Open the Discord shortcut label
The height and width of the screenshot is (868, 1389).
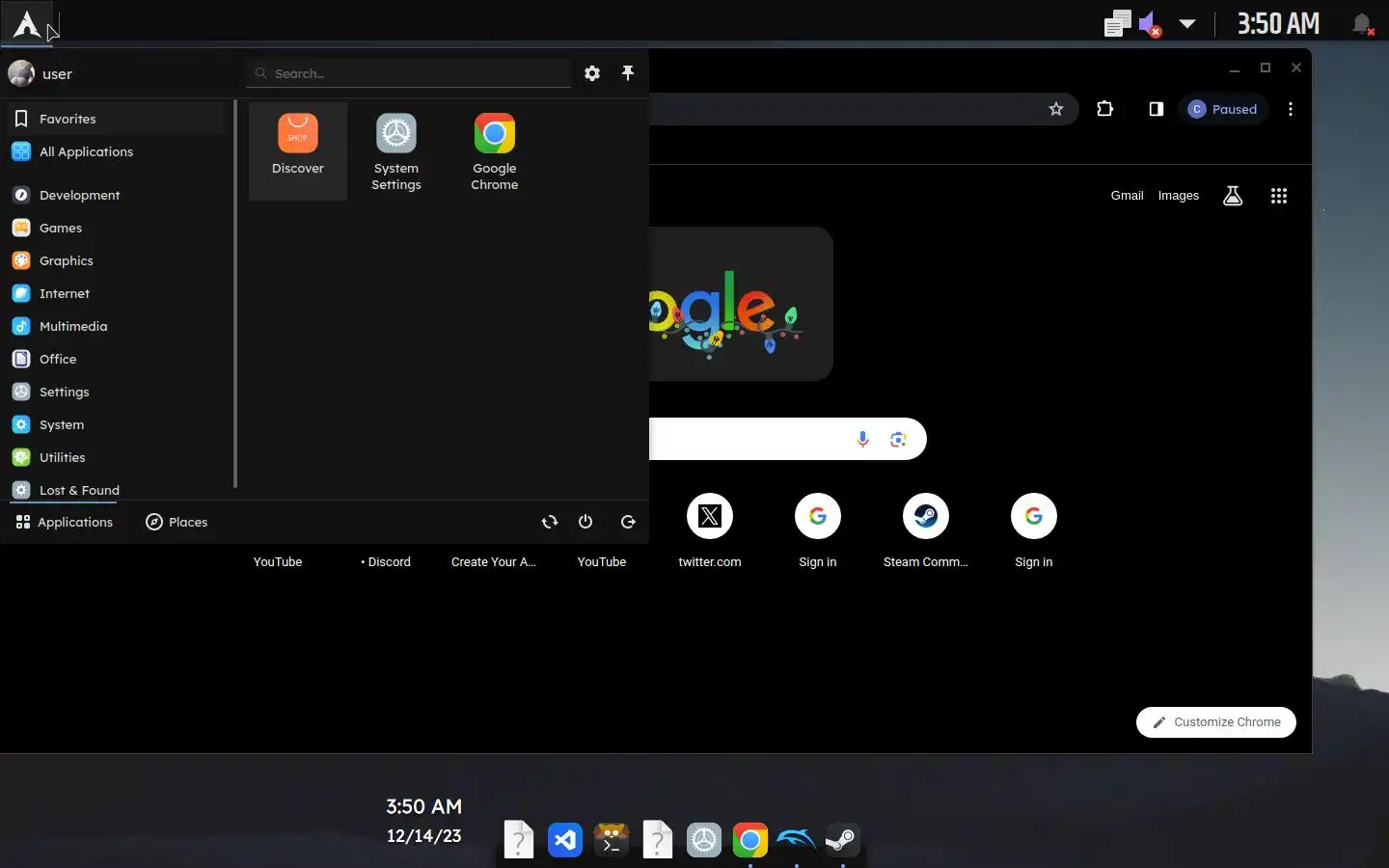386,562
